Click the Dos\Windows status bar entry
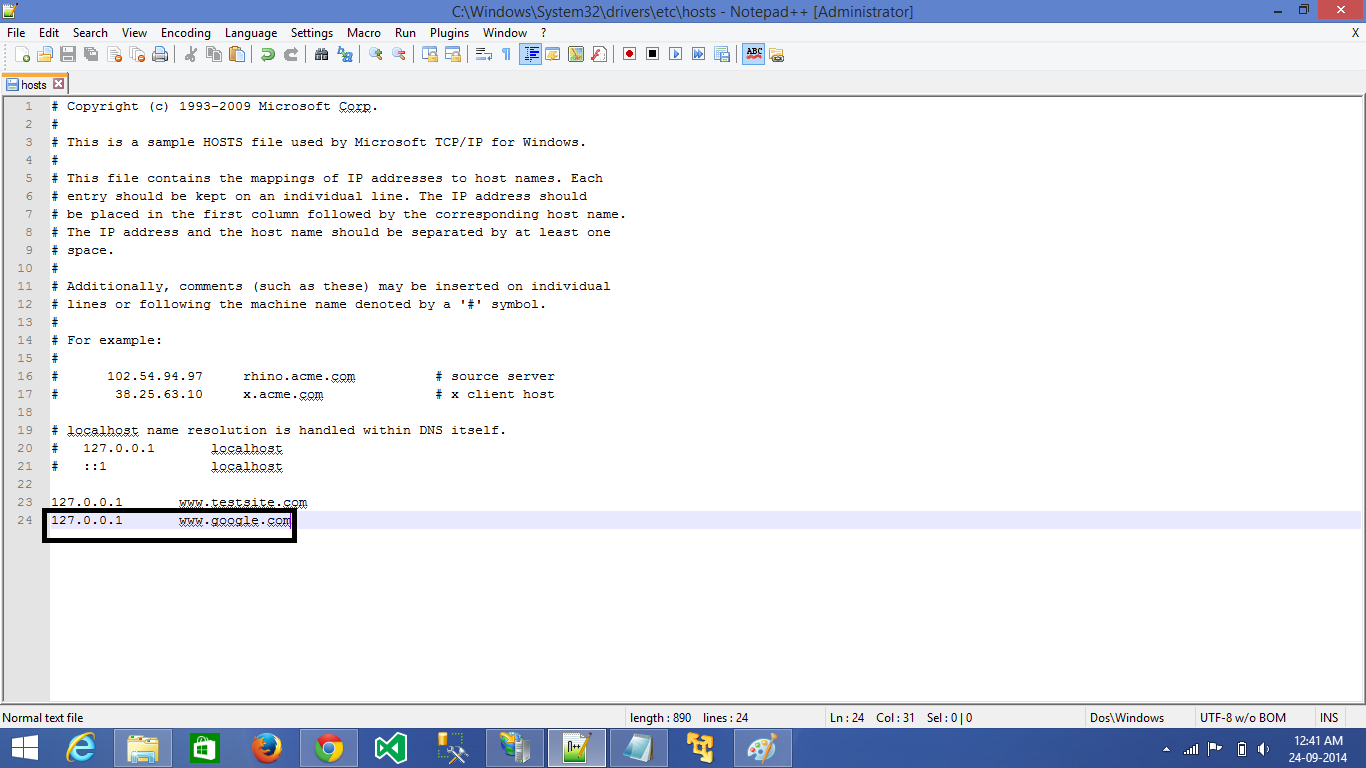Screen dimensions: 1366x768 pyautogui.click(x=1127, y=717)
